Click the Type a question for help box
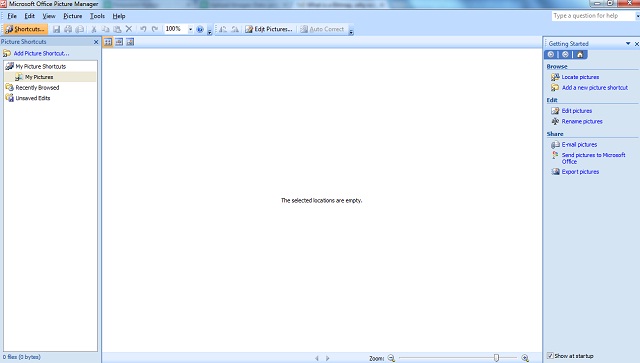Image resolution: width=640 pixels, height=363 pixels. [593, 16]
